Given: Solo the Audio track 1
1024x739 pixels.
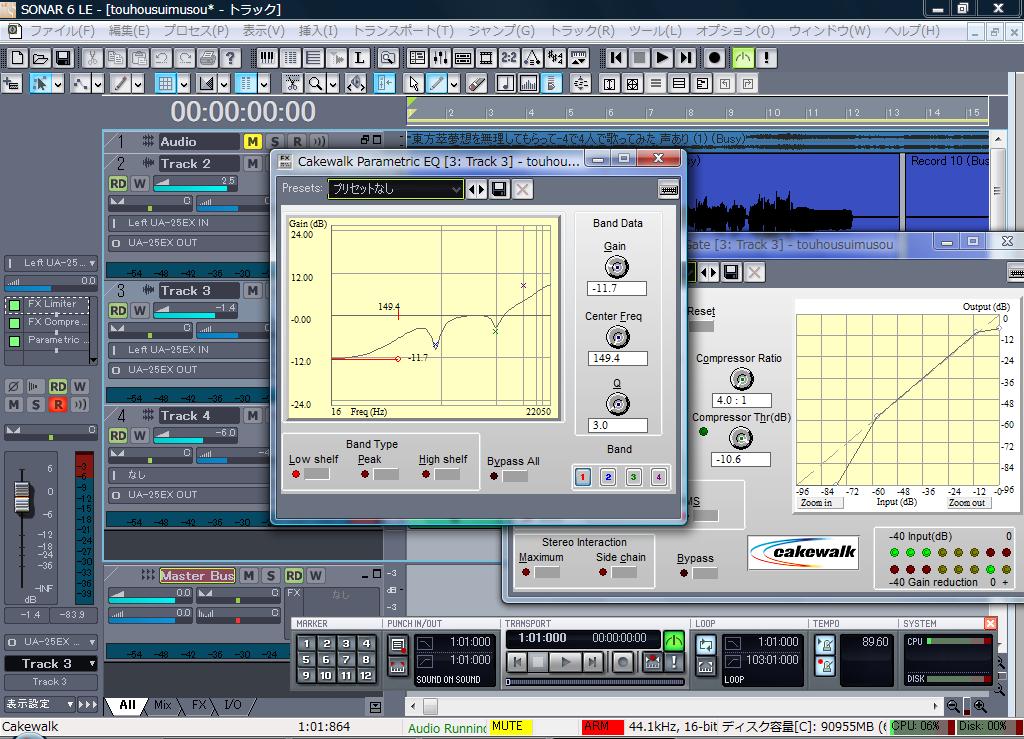Looking at the screenshot, I should pos(275,141).
